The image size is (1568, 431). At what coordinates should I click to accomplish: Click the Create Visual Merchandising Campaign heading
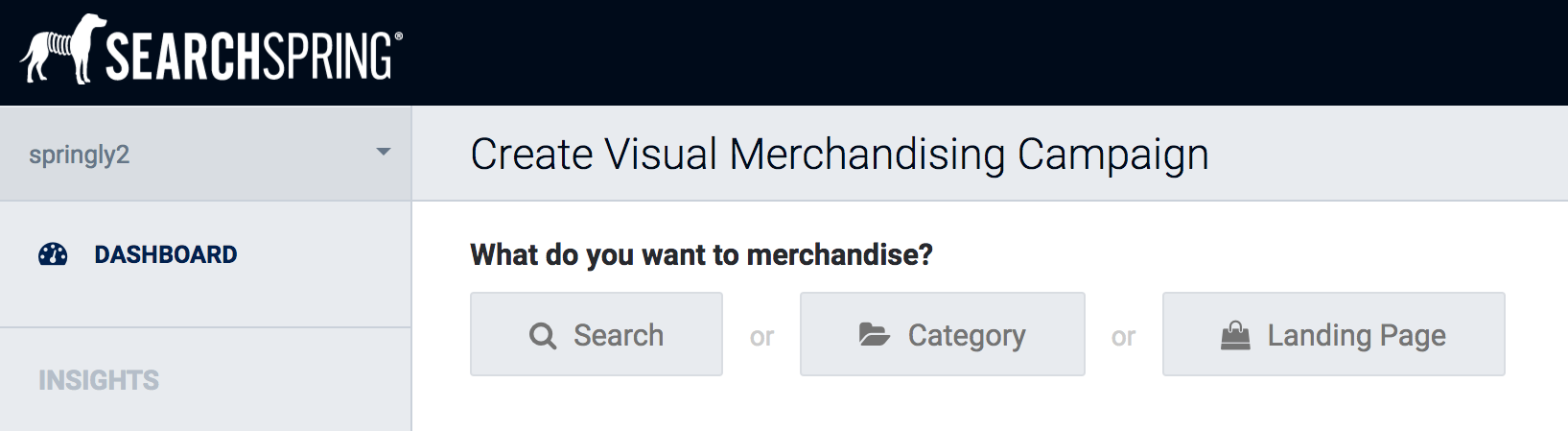pyautogui.click(x=839, y=155)
